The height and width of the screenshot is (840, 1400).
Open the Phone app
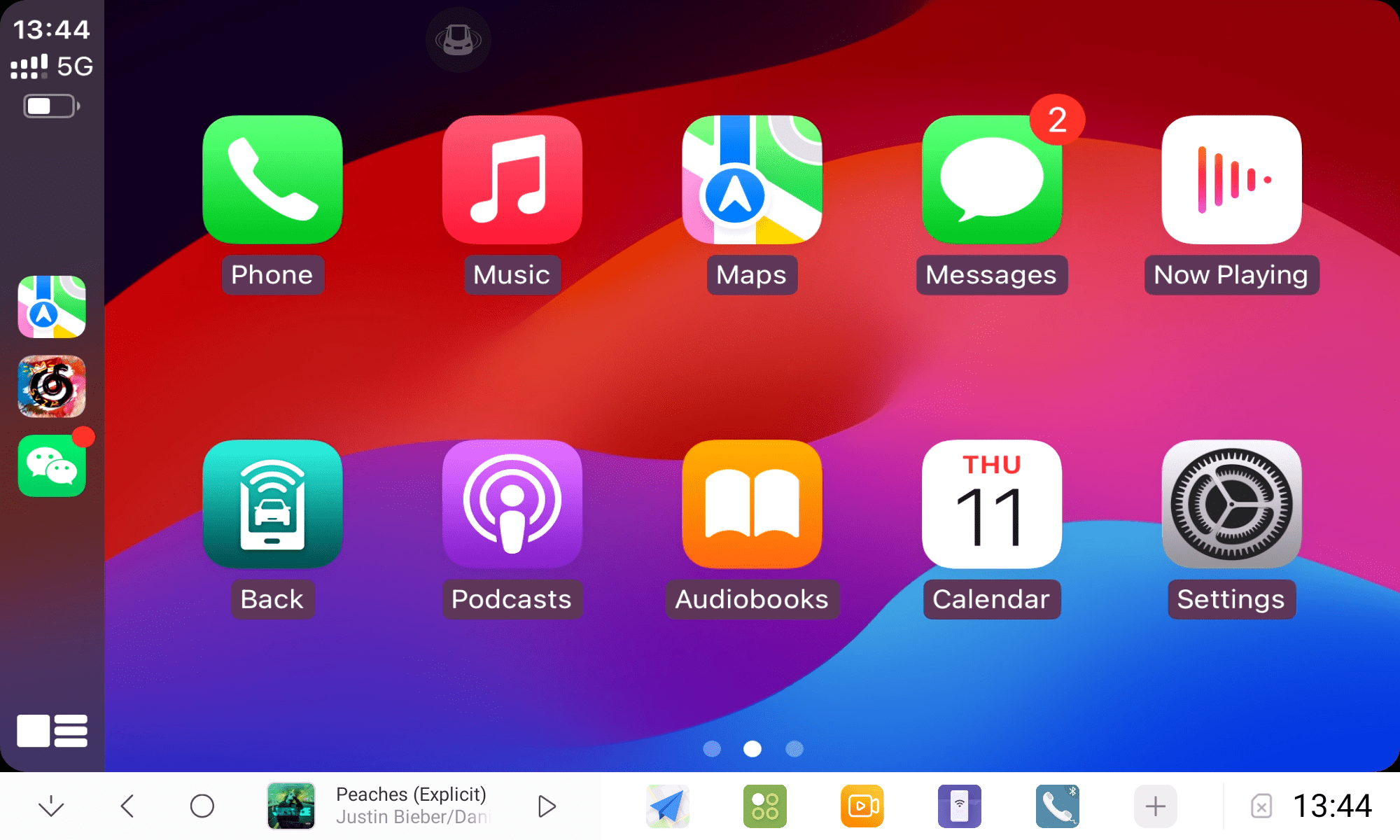click(272, 180)
